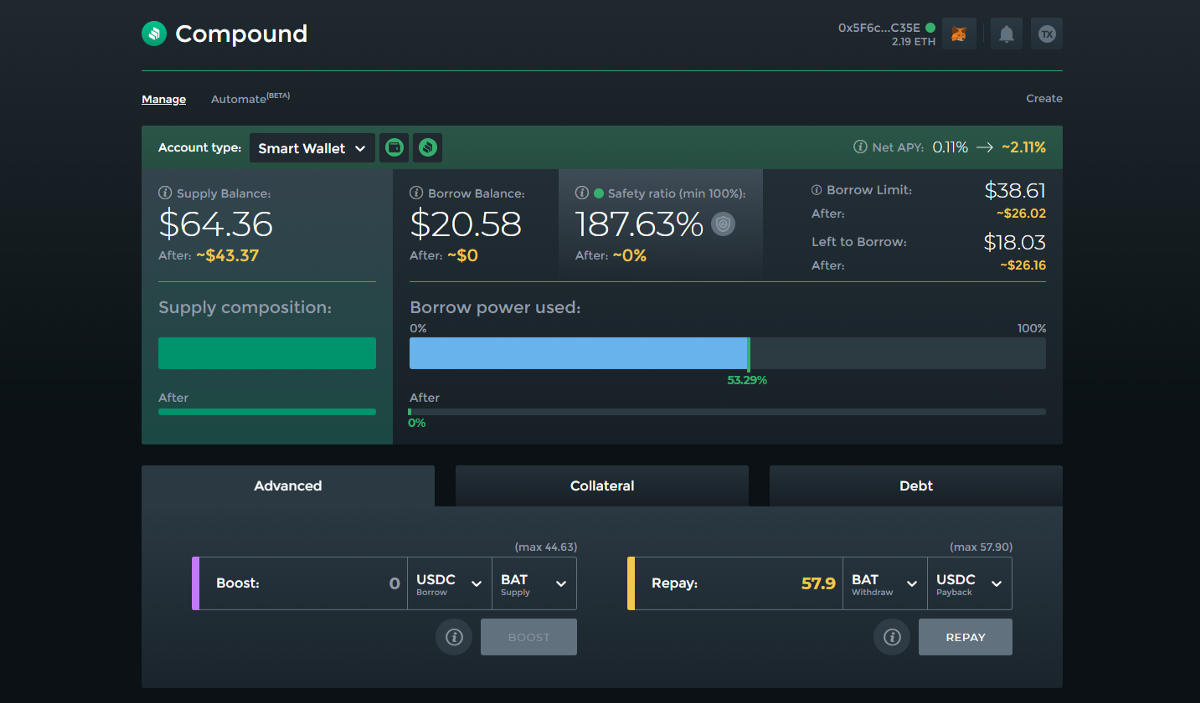Click the shield icon next to 187.63%
1200x703 pixels.
(x=723, y=224)
